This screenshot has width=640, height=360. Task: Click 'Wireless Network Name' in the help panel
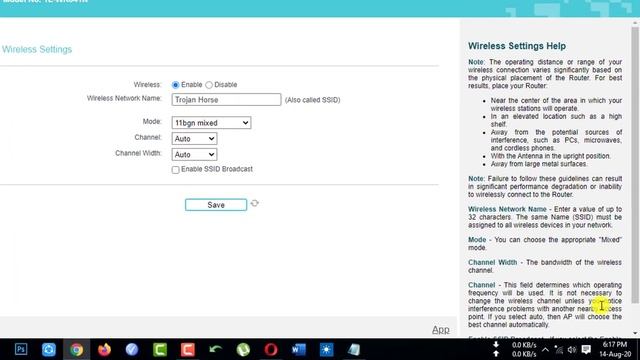click(x=507, y=209)
